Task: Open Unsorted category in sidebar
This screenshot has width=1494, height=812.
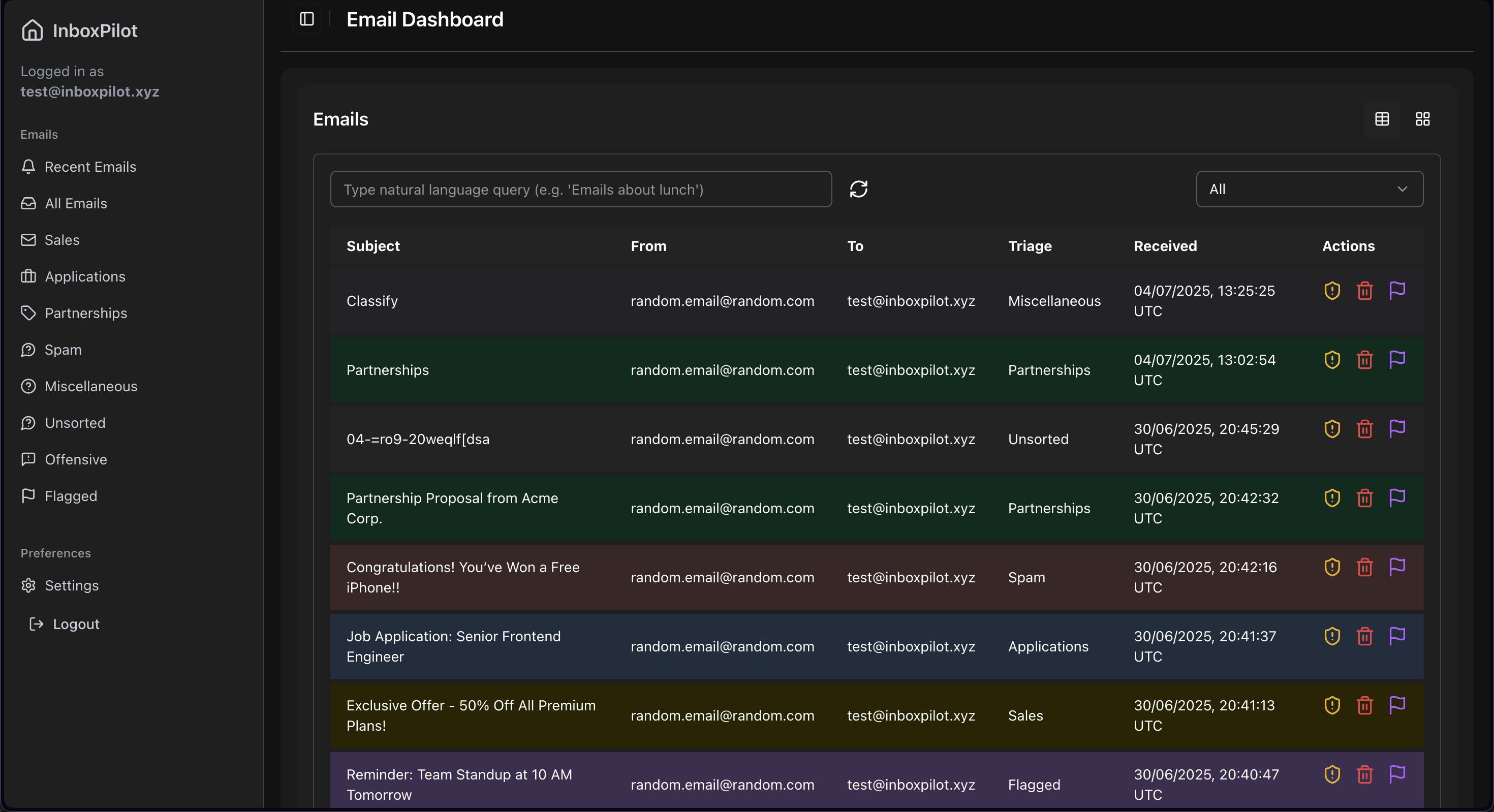Action: click(63, 423)
